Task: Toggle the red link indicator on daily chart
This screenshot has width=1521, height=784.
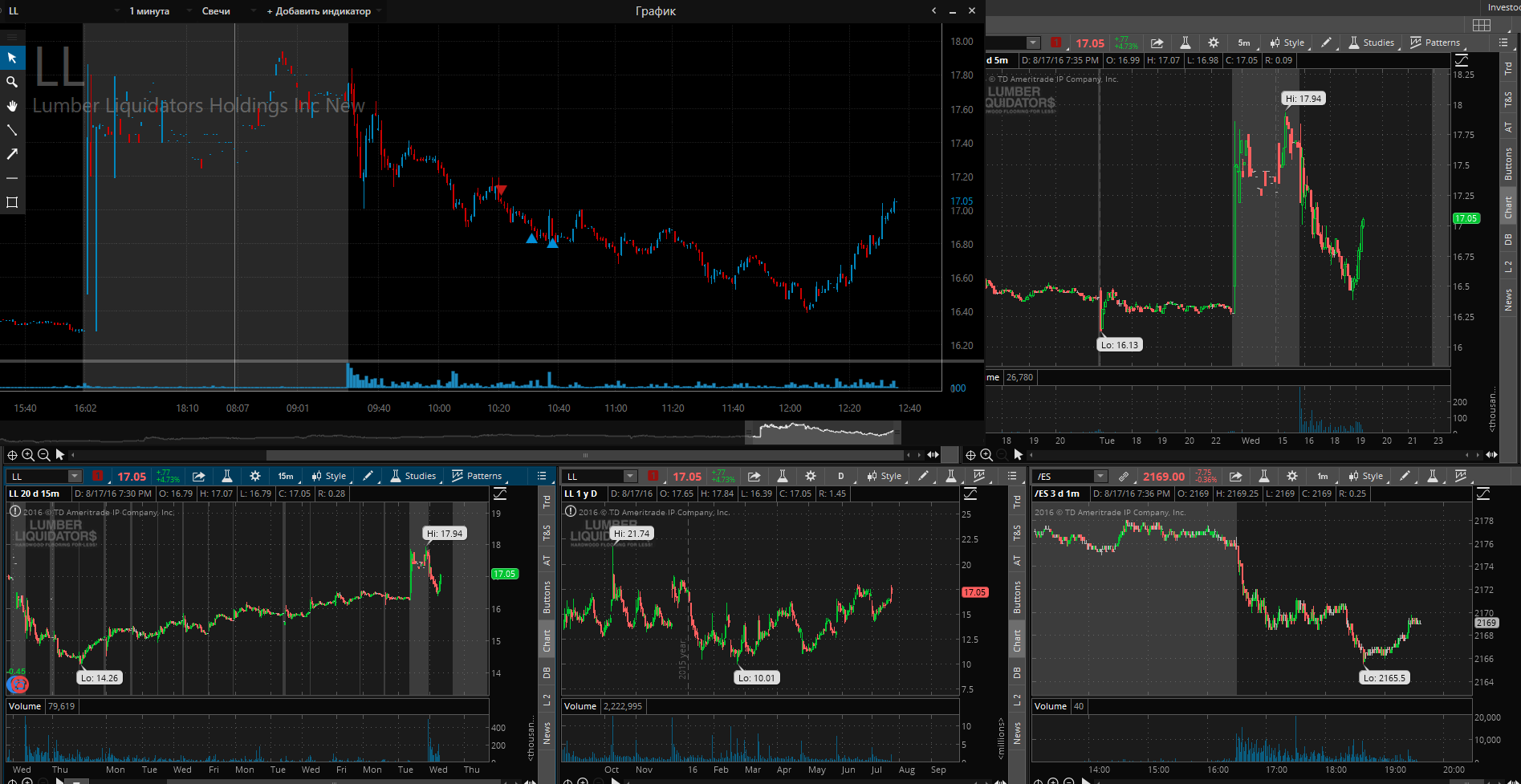Action: tap(653, 476)
